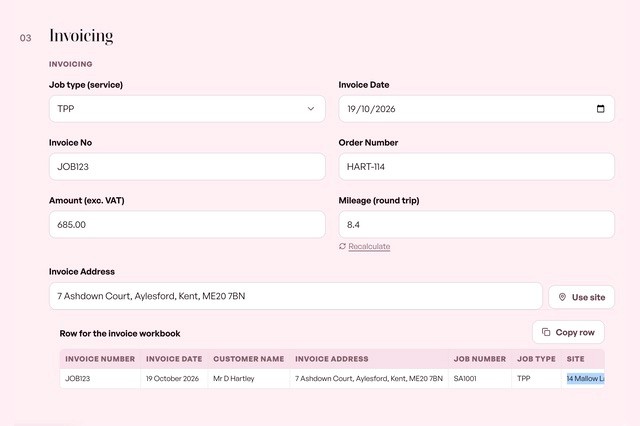This screenshot has height=426, width=640.
Task: Open the calendar picker in Invoice Date
Action: (x=600, y=109)
